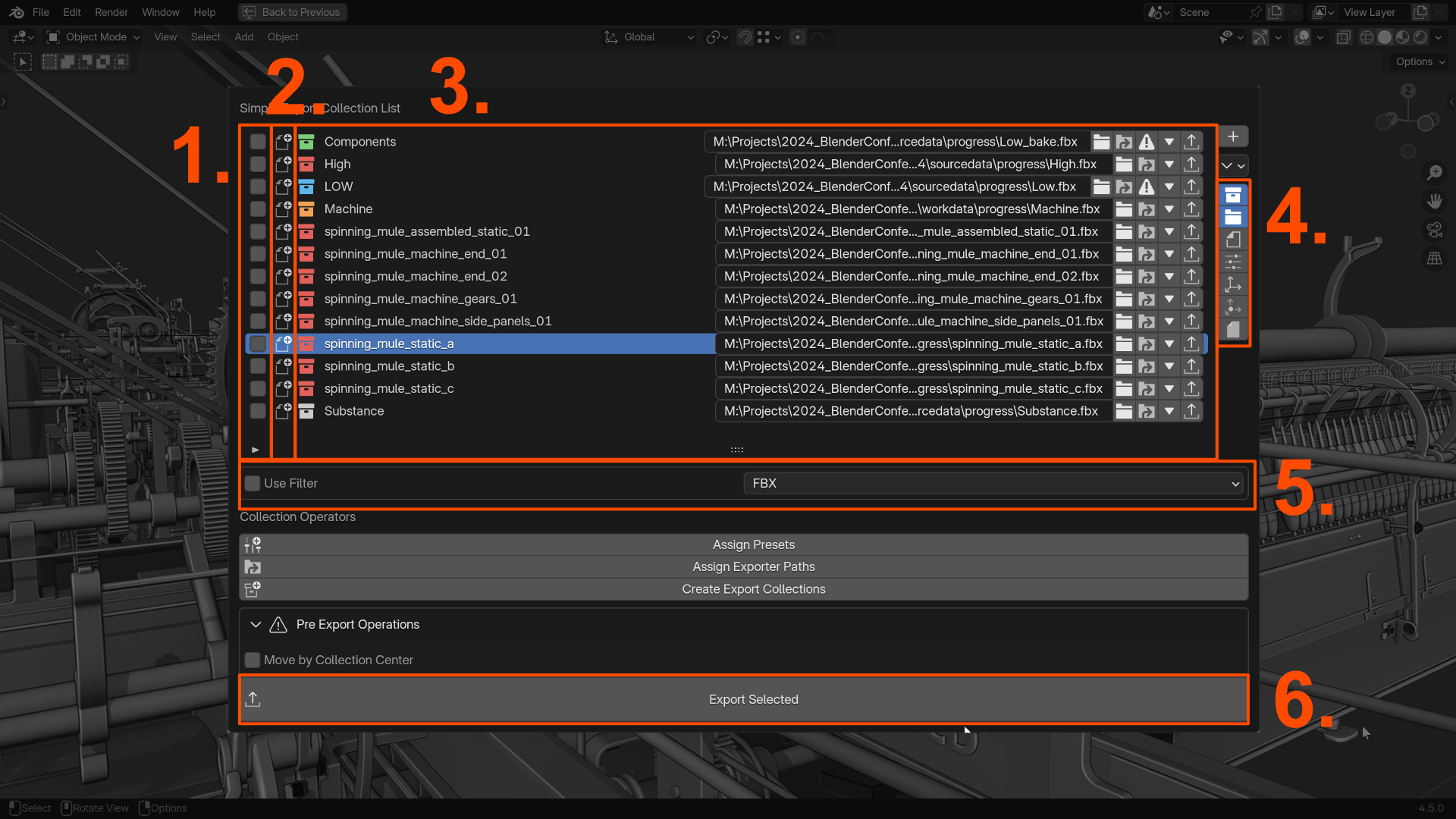Click Assign Exporter Paths button
This screenshot has height=819, width=1456.
click(x=744, y=566)
